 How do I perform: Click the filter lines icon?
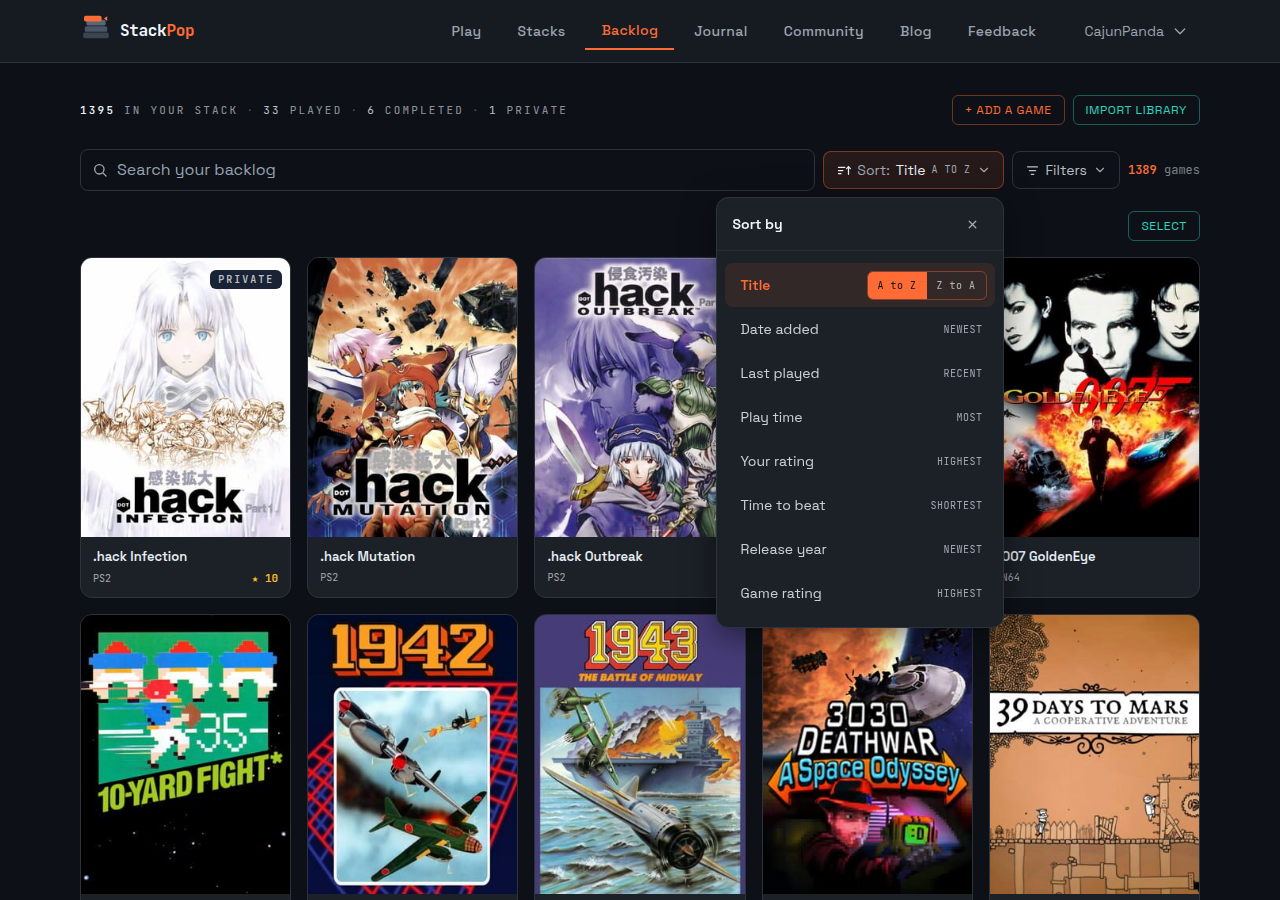1032,171
